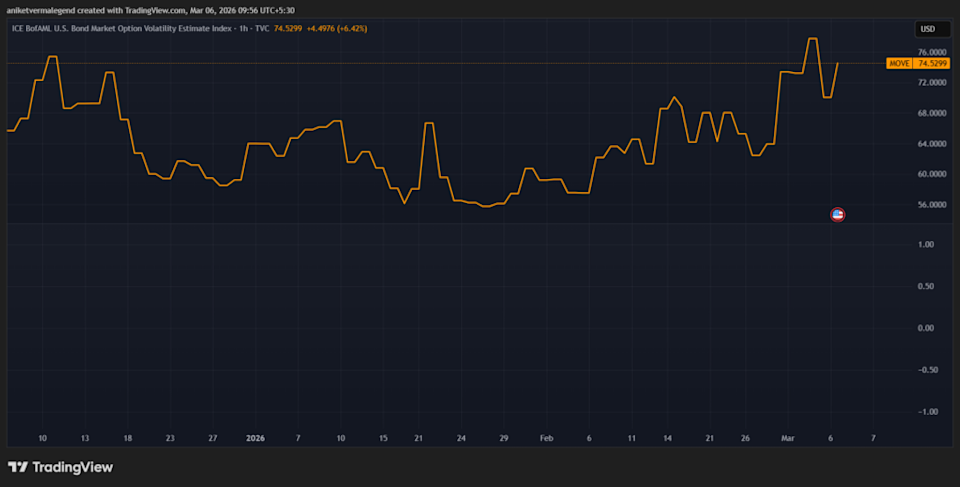Screen dimensions: 960x487
Task: Click the orange MOVE symbol label
Action: click(899, 63)
